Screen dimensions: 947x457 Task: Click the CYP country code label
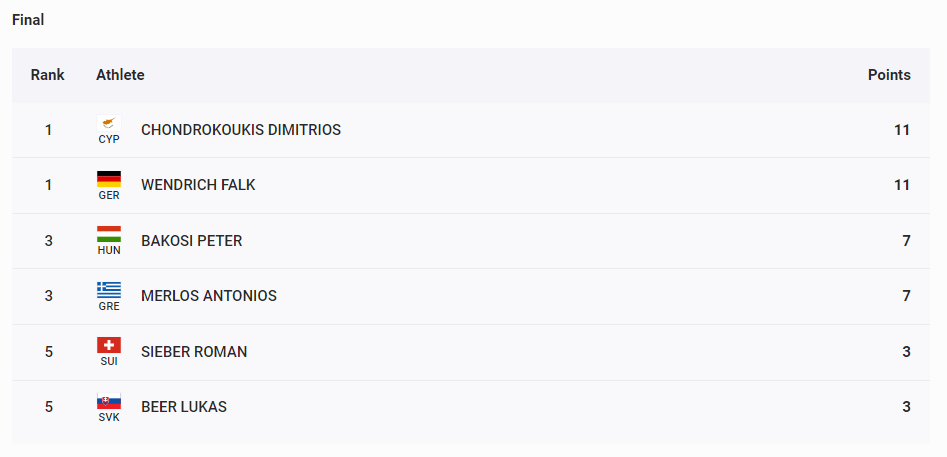click(109, 139)
